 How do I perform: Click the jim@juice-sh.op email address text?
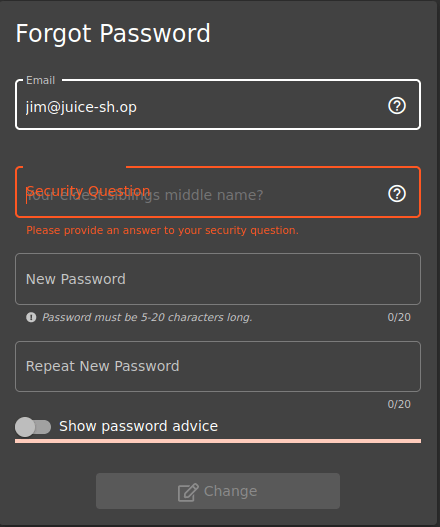pos(81,107)
